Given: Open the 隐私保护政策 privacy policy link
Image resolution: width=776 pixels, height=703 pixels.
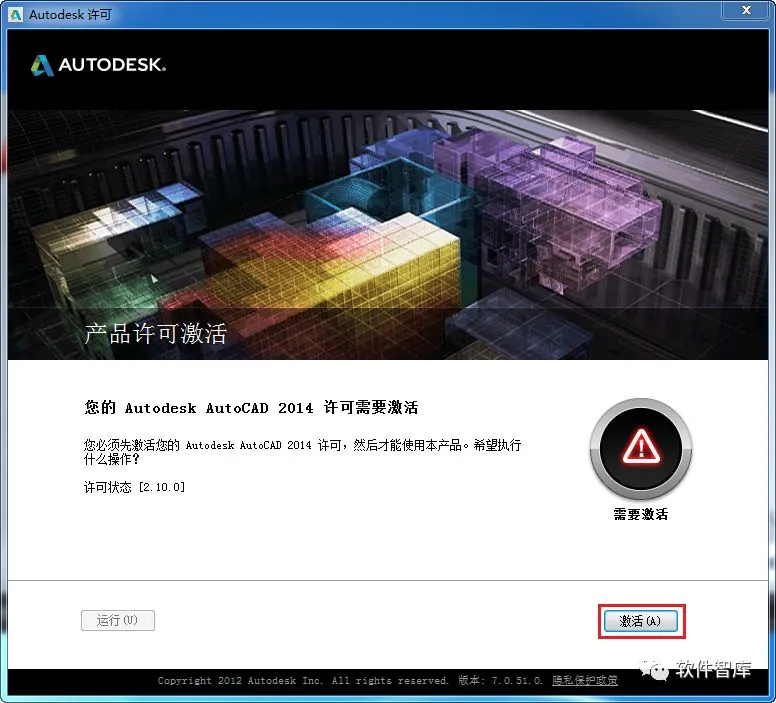Looking at the screenshot, I should [584, 681].
